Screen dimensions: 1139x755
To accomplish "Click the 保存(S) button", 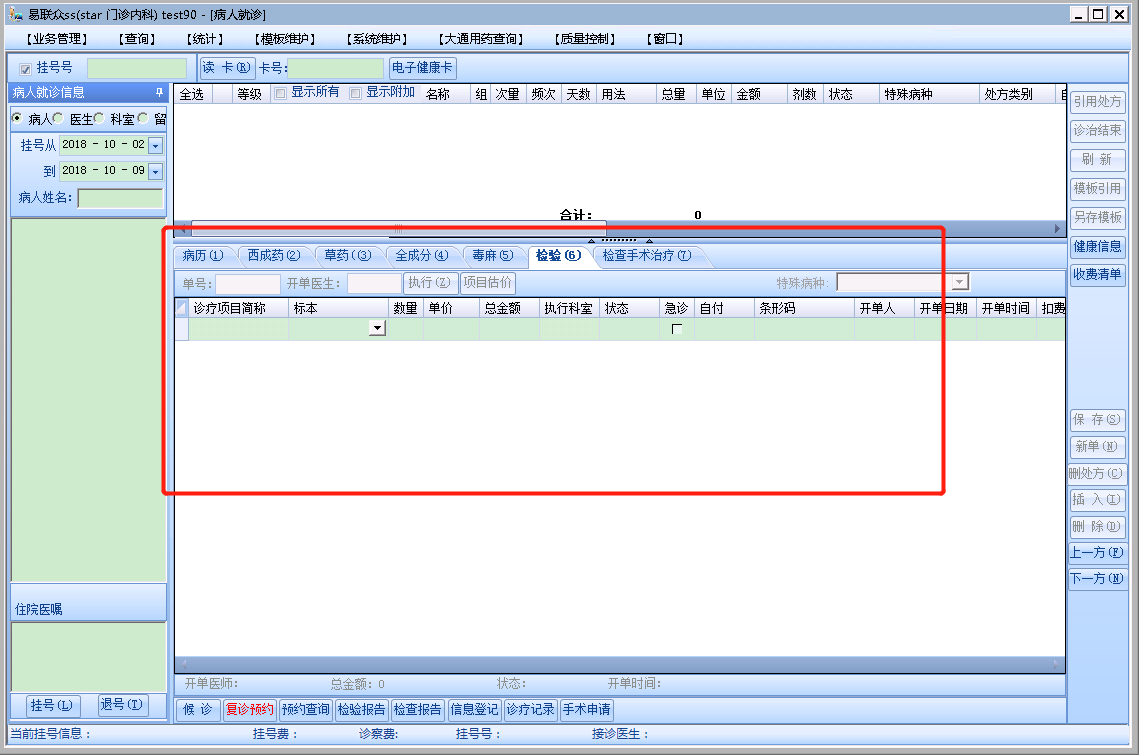I will [x=1098, y=419].
